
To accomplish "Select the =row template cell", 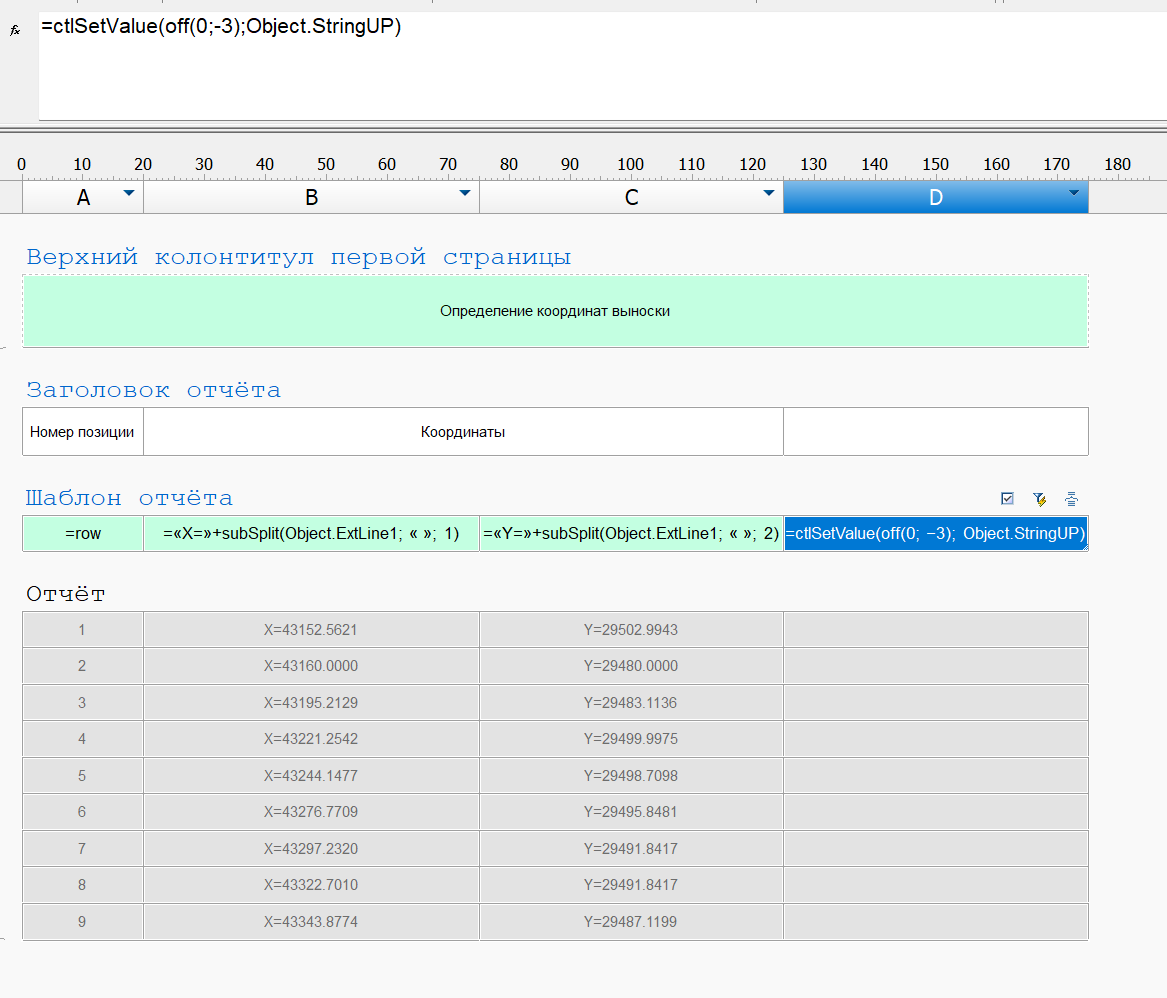I will tap(83, 534).
